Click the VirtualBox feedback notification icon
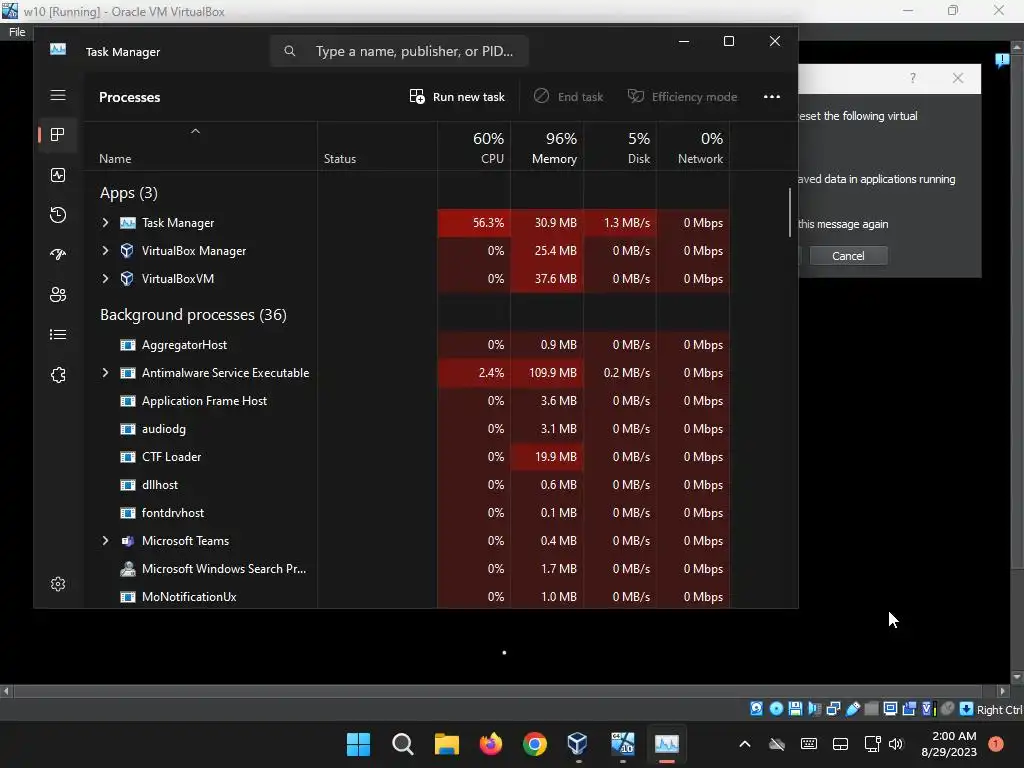 1002,61
